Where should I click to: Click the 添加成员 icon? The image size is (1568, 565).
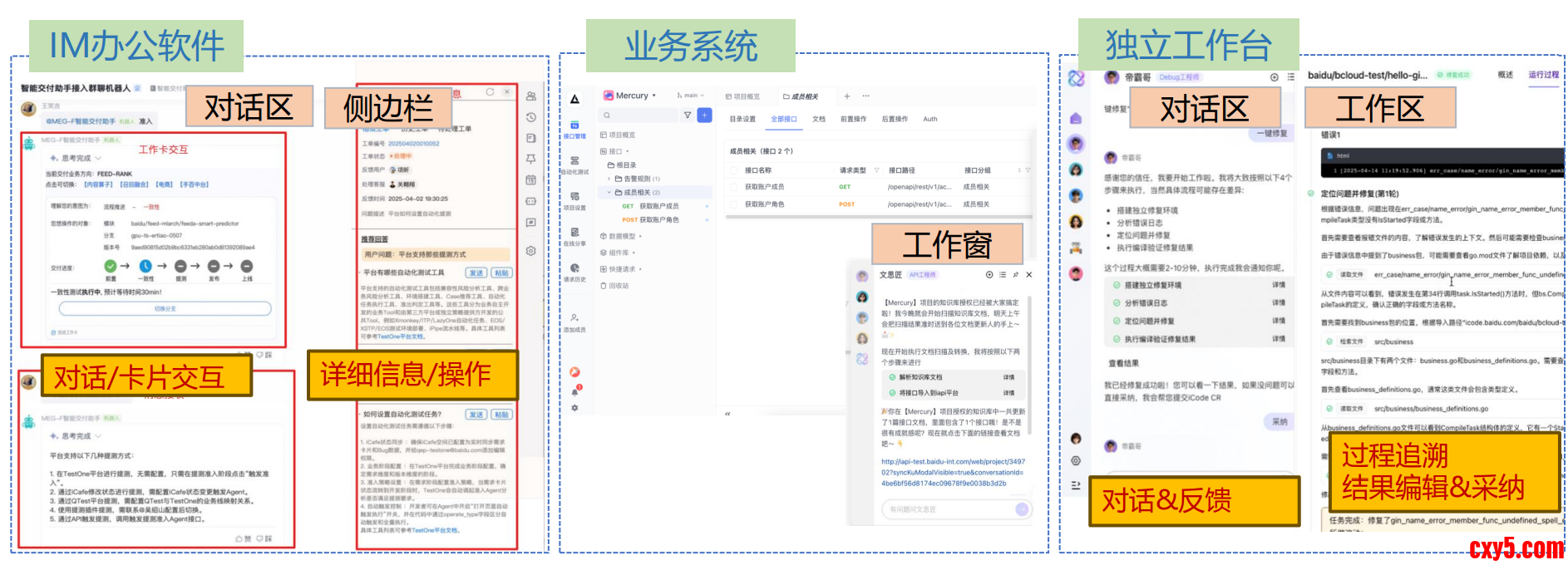(574, 322)
